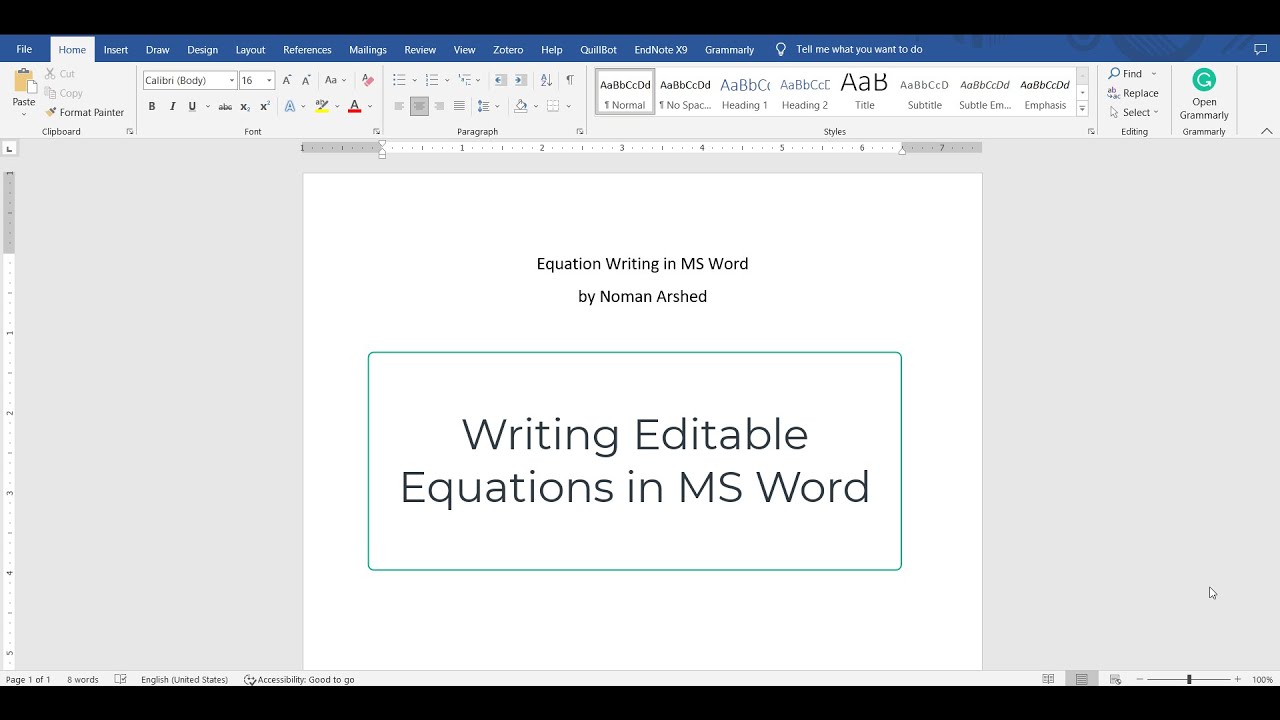Viewport: 1280px width, 720px height.
Task: Open the font name dropdown
Action: (x=232, y=80)
